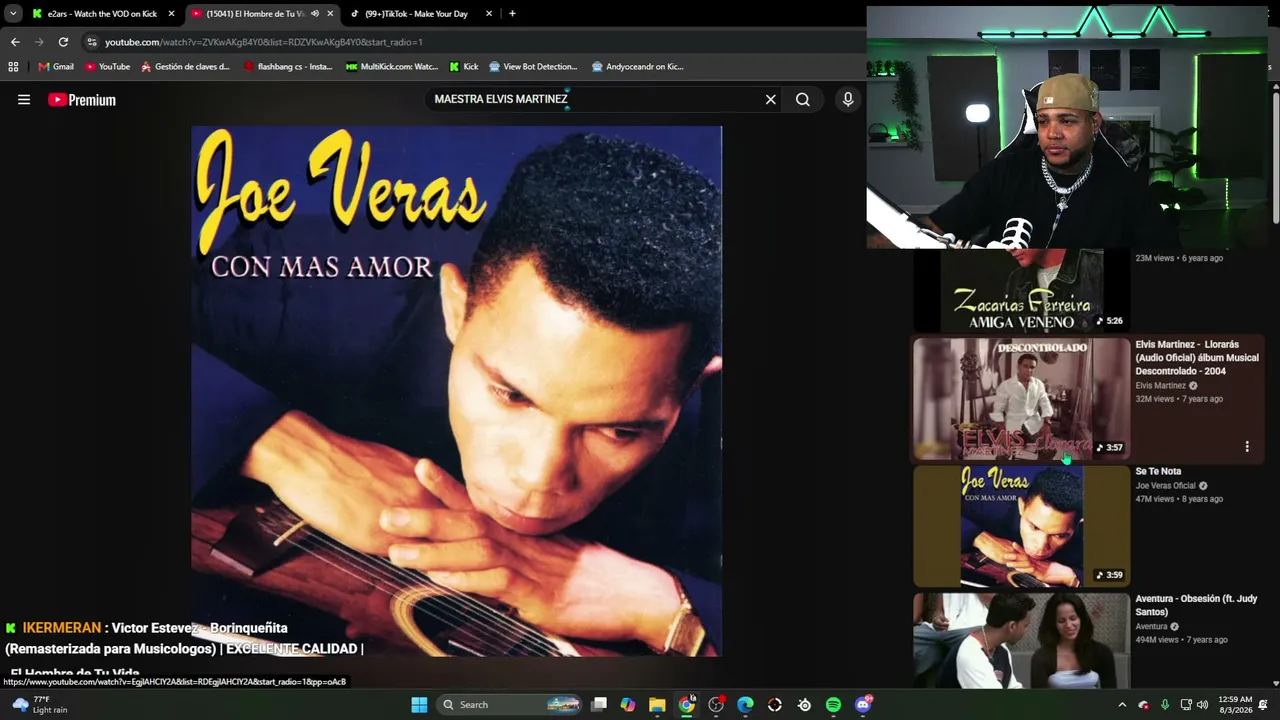Image resolution: width=1280 pixels, height=720 pixels.
Task: Play the Aventura Obsesión thumbnail
Action: pos(1021,640)
